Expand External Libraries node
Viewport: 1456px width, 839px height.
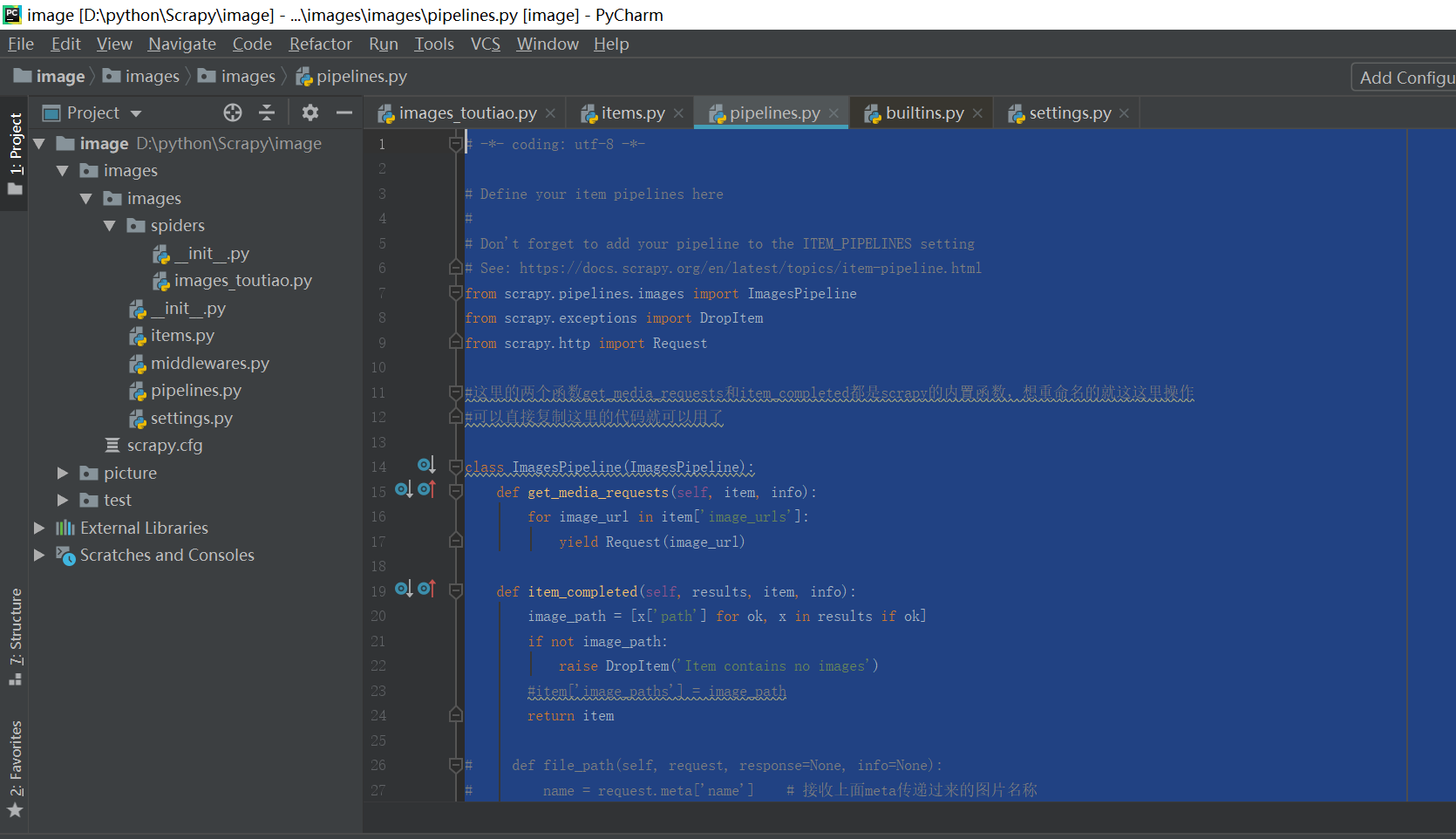click(39, 528)
